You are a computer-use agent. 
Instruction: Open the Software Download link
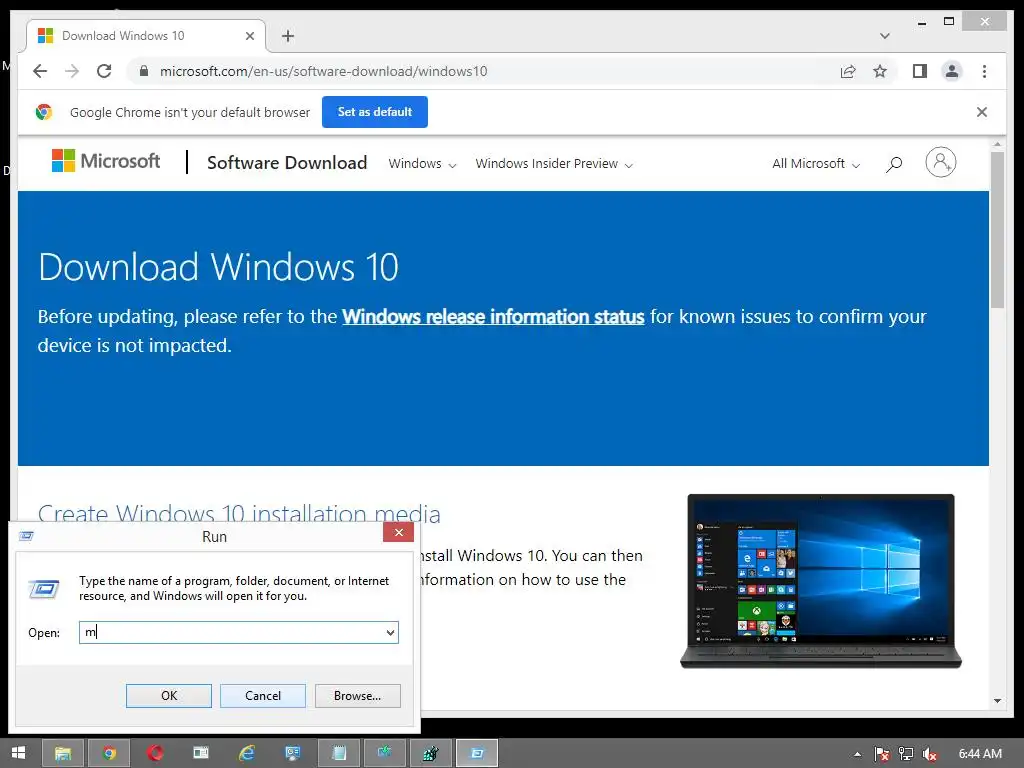(x=287, y=163)
